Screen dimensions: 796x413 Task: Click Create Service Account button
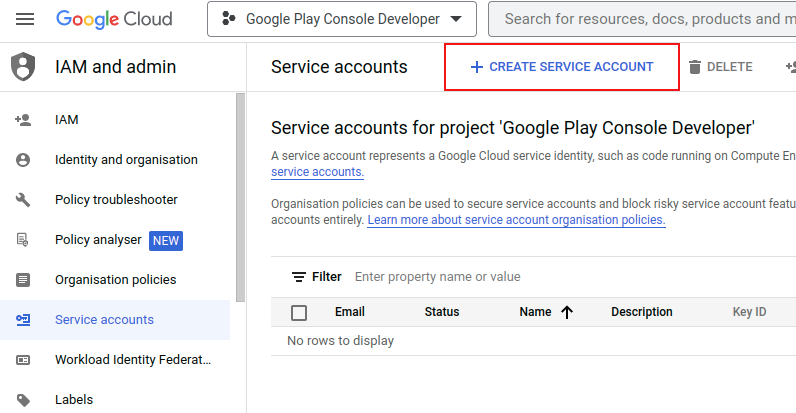tap(562, 67)
